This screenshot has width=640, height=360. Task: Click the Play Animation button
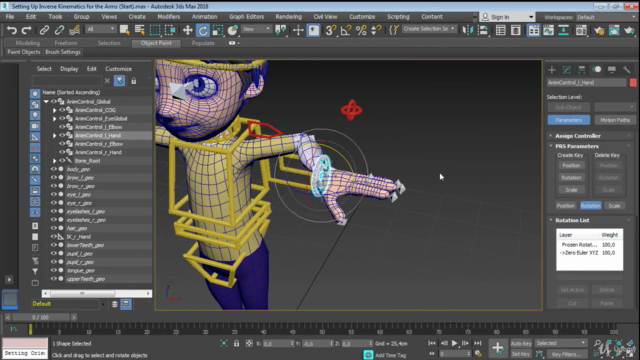coord(454,343)
